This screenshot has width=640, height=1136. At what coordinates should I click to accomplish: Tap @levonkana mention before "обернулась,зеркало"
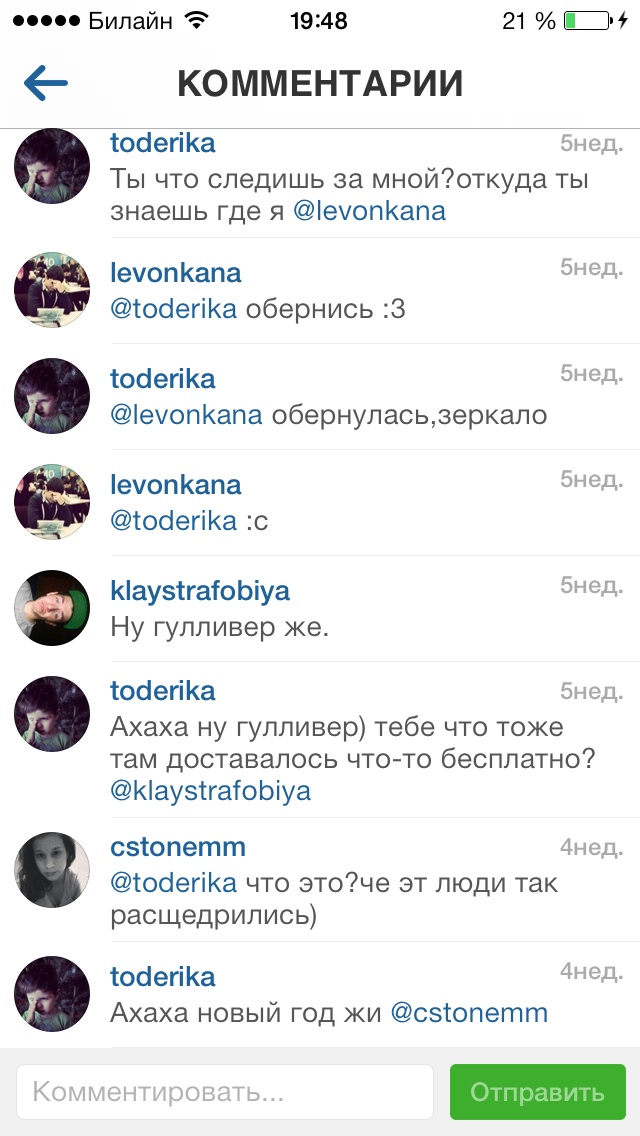[x=186, y=416]
